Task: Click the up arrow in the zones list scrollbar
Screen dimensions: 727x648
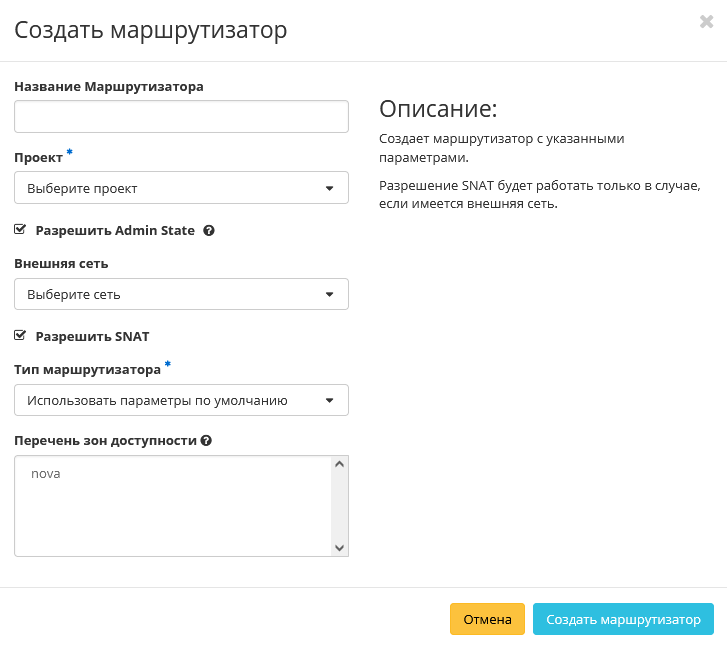Action: 339,465
